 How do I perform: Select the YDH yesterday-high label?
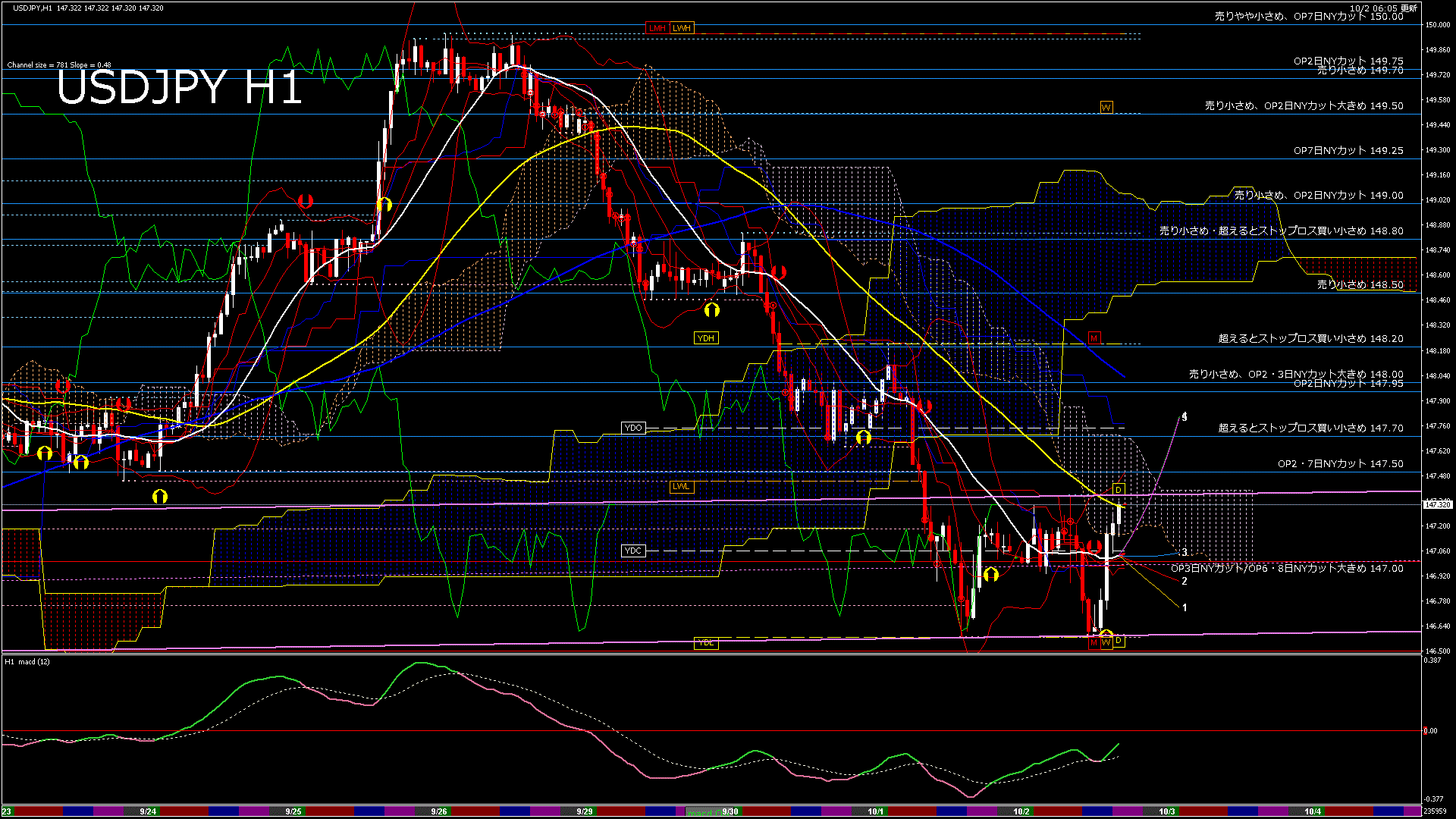[x=706, y=338]
